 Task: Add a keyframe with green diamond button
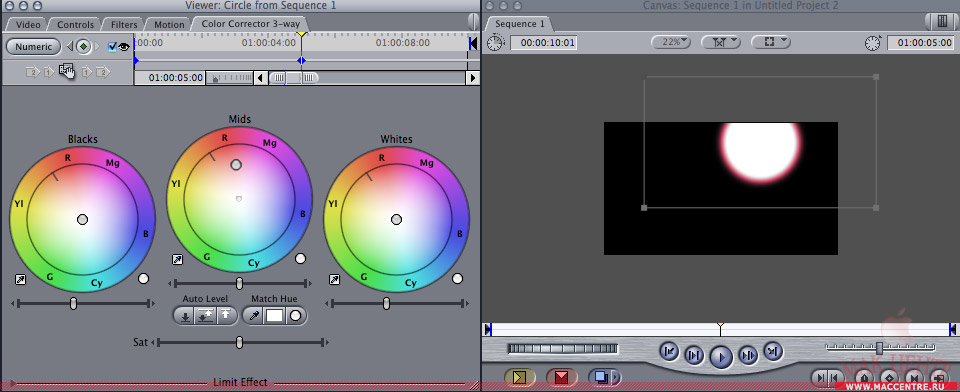[83, 47]
